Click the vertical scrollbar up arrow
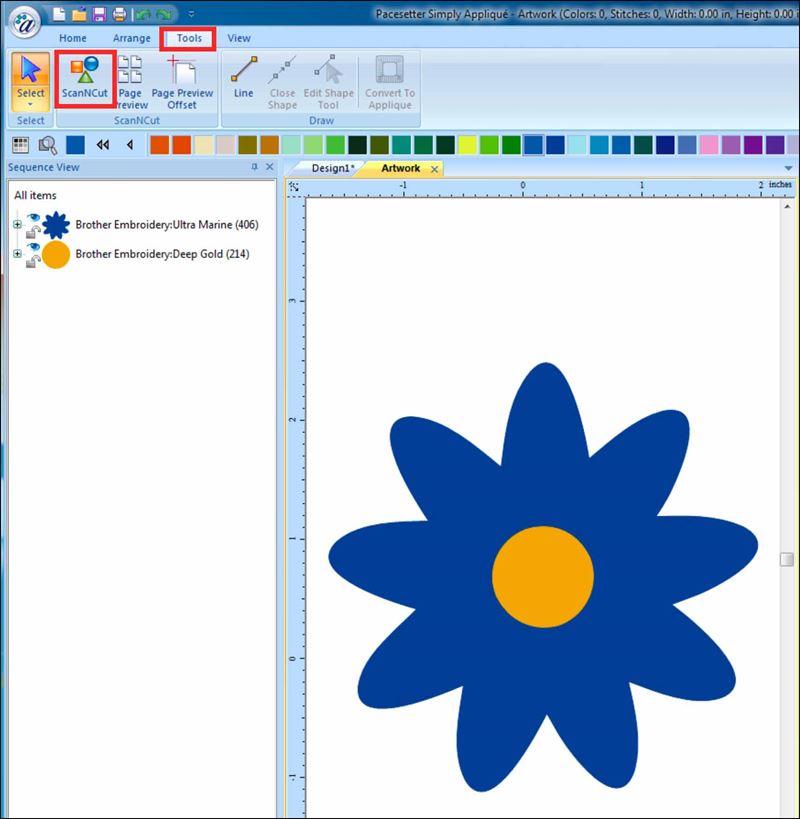The image size is (800, 819). coord(787,207)
